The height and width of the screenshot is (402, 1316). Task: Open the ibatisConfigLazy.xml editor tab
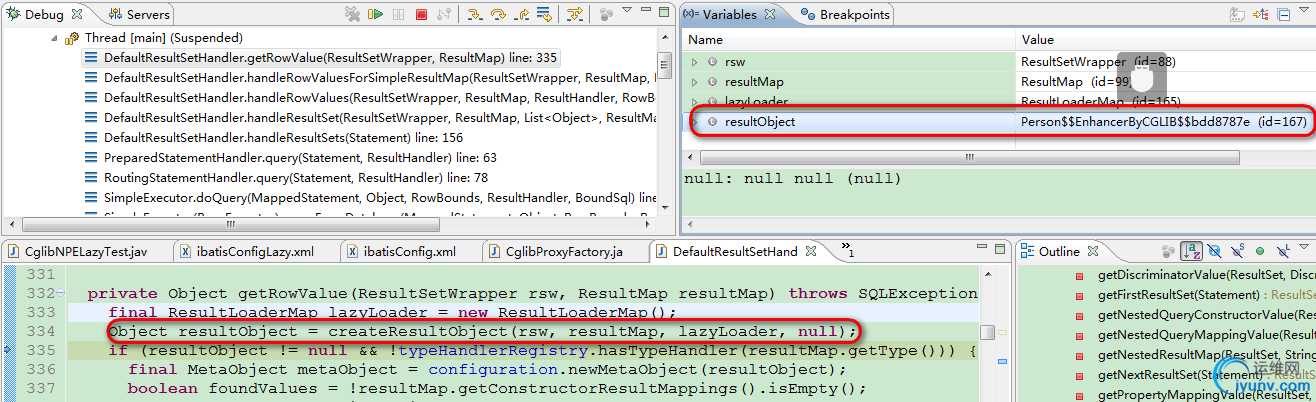pos(248,251)
